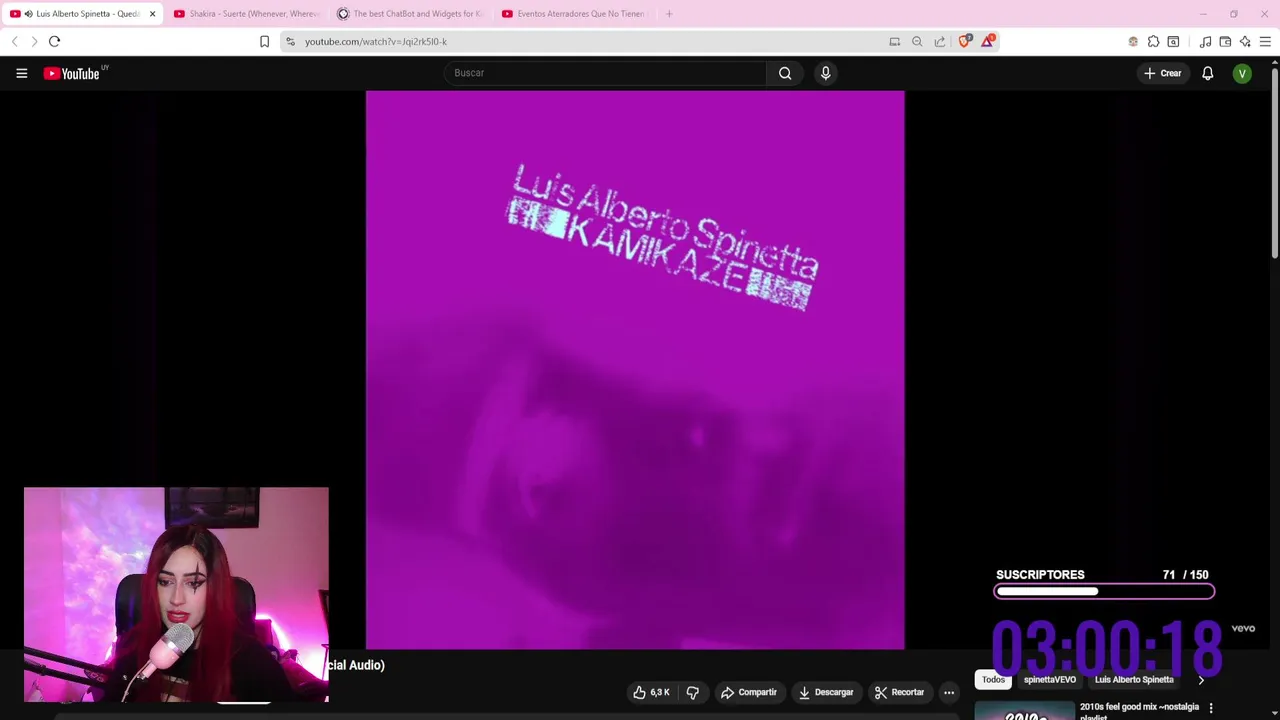Open the YouTube guide hamburger menu

21,73
